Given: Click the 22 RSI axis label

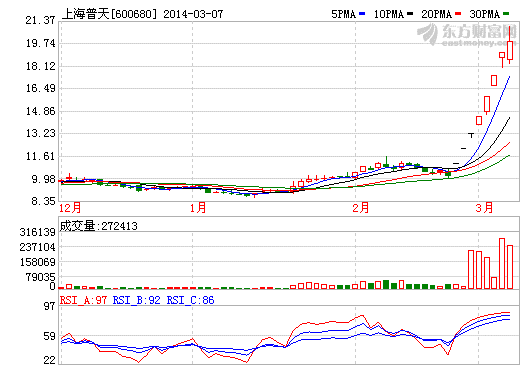Looking at the screenshot, I should [50, 360].
